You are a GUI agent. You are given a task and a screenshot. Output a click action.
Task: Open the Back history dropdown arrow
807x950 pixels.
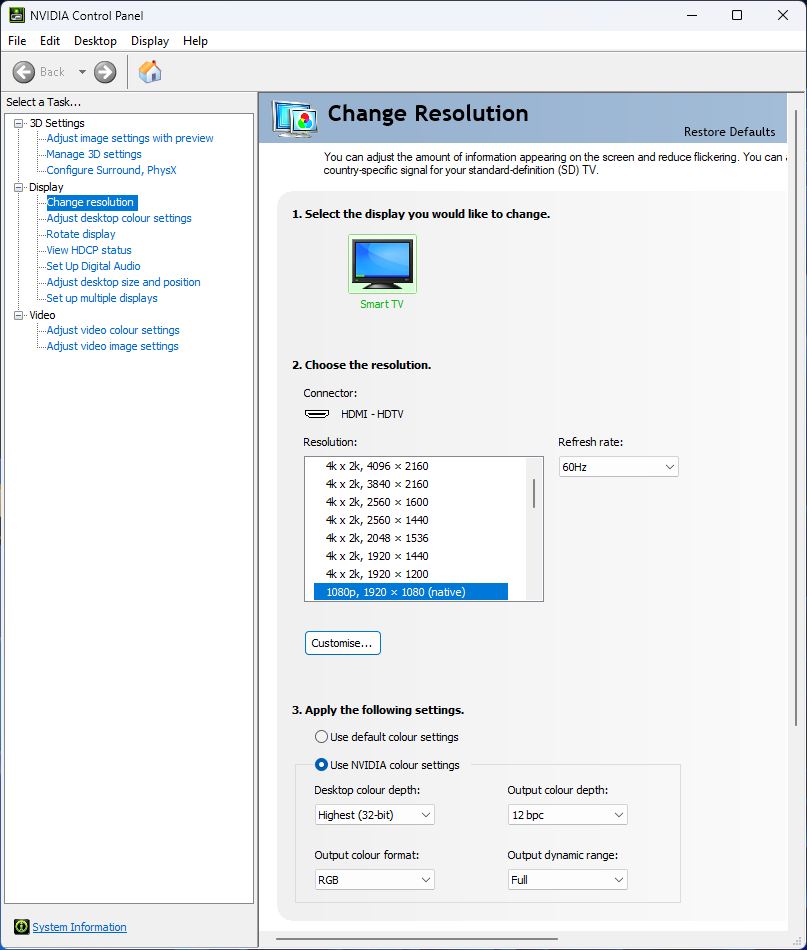pyautogui.click(x=82, y=72)
